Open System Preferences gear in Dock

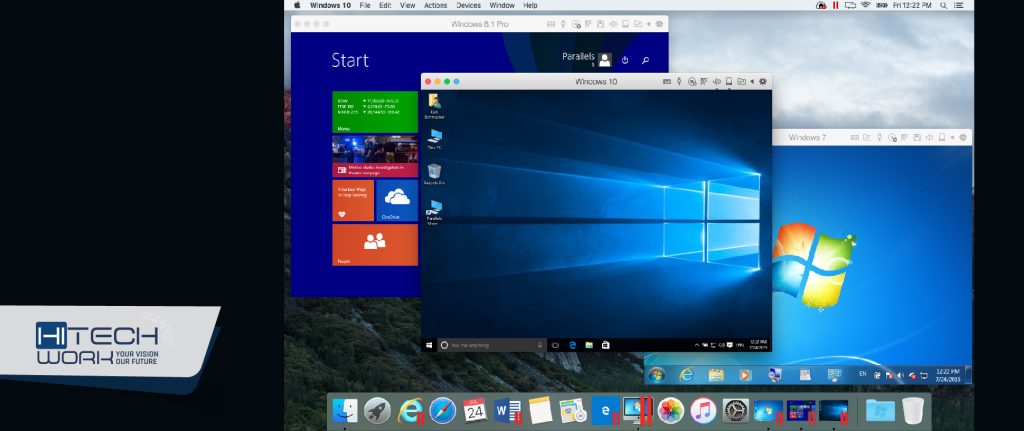click(735, 410)
